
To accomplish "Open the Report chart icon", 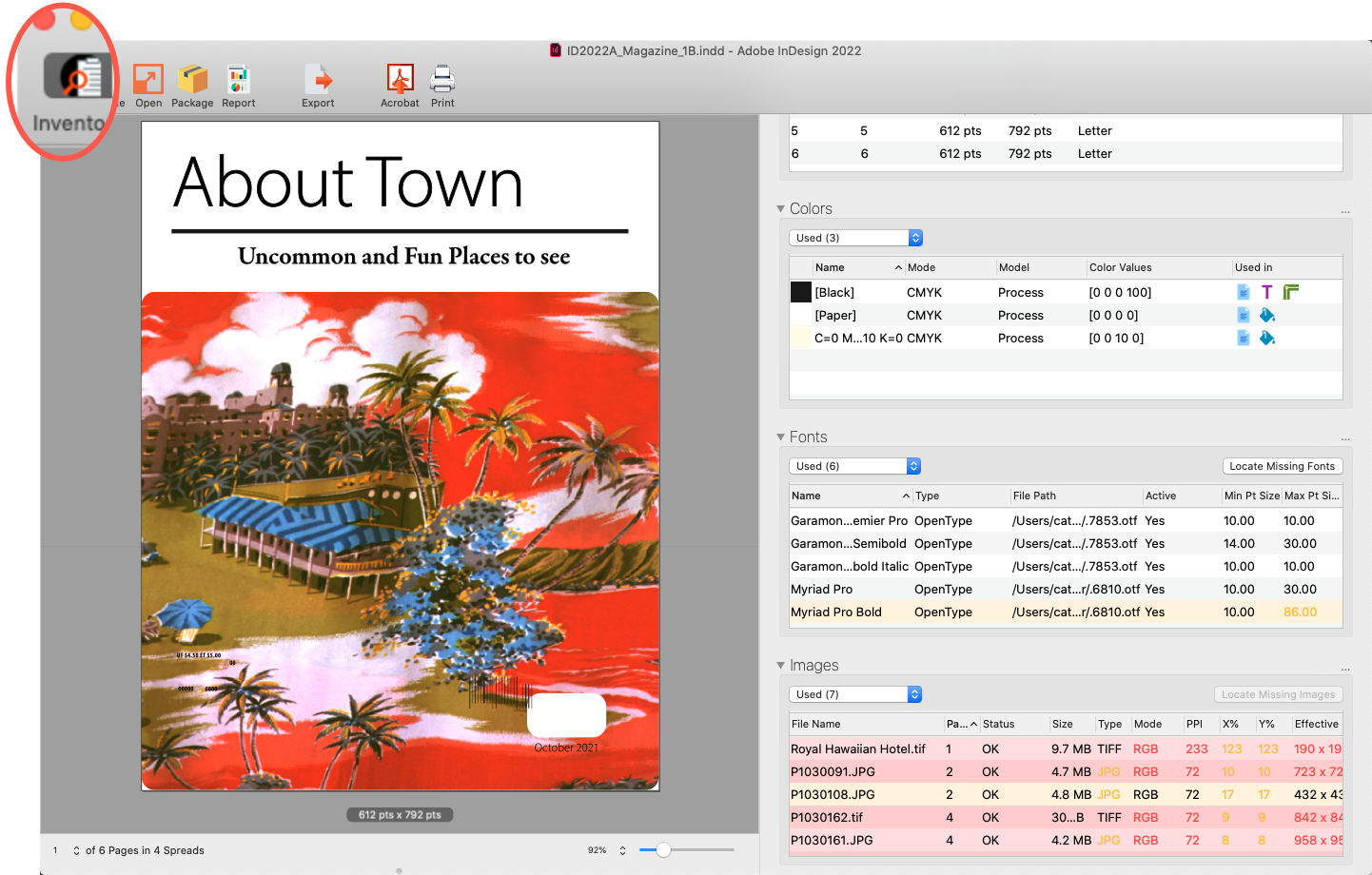I will point(238,79).
